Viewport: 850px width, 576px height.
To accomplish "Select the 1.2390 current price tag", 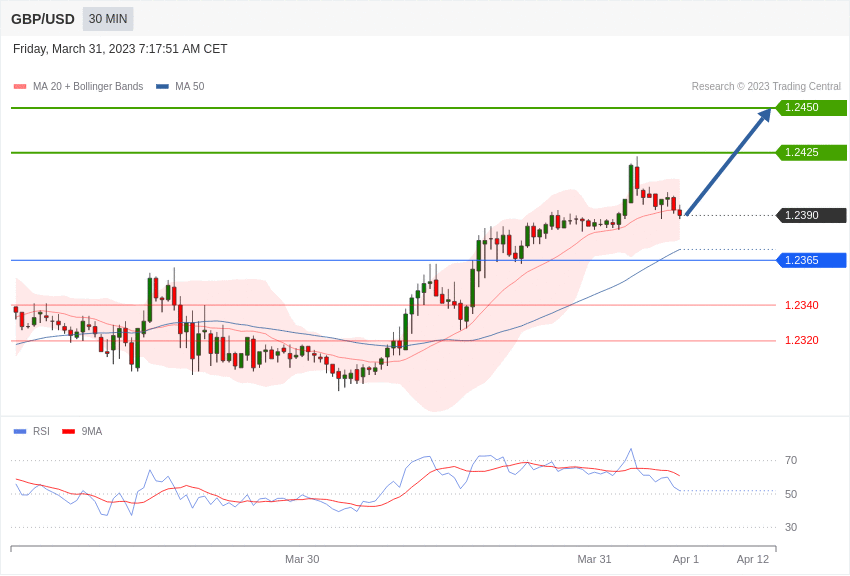I will (x=812, y=215).
